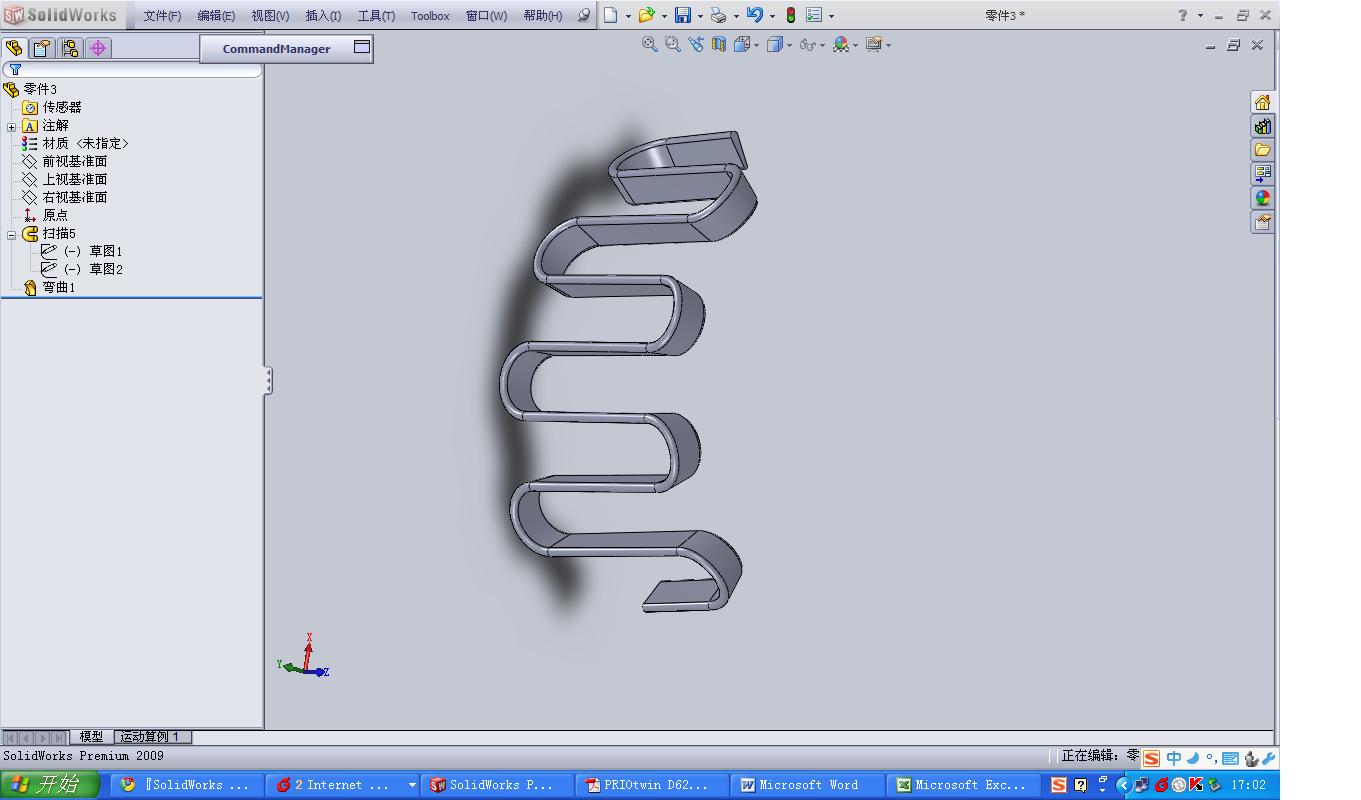Image resolution: width=1361 pixels, height=800 pixels.
Task: Activate the Section View tool
Action: 719,44
